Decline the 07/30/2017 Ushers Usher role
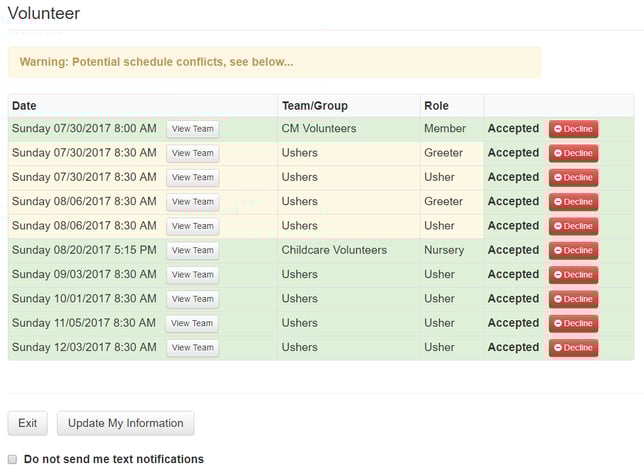This screenshot has width=644, height=472. point(573,177)
